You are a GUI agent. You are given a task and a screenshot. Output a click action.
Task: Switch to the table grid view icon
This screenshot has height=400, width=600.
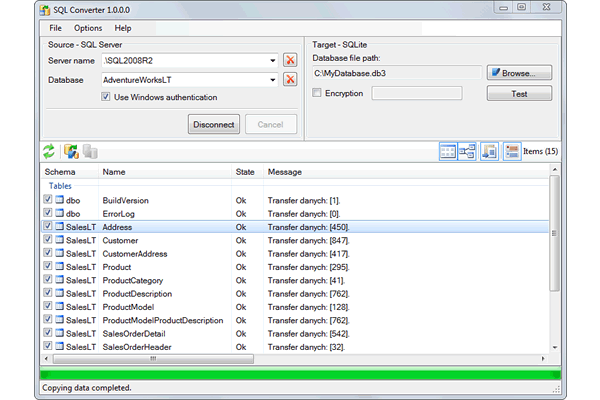(x=448, y=152)
